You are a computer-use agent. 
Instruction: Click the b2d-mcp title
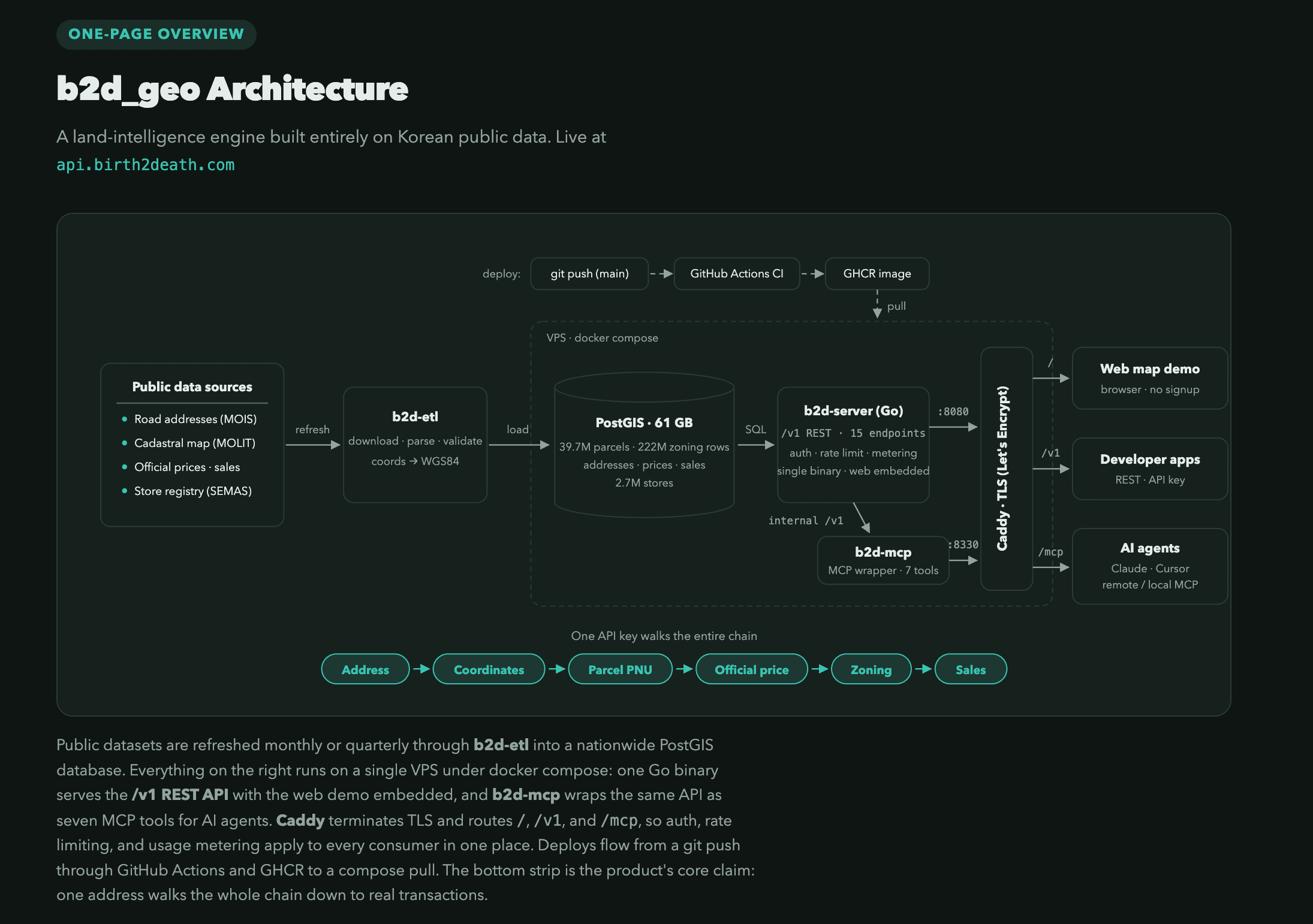pos(883,552)
